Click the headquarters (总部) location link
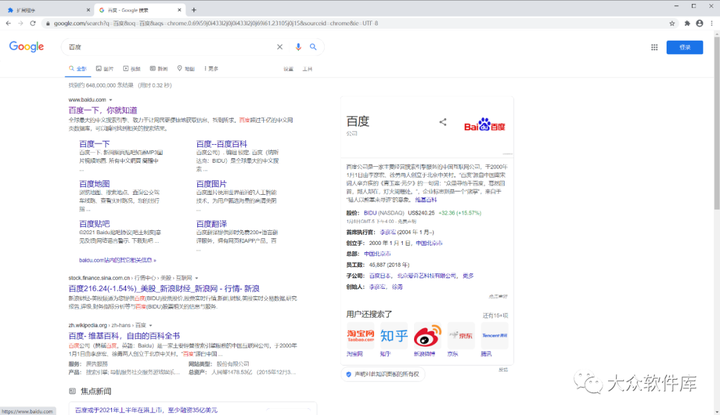The height and width of the screenshot is (415, 720). (377, 254)
